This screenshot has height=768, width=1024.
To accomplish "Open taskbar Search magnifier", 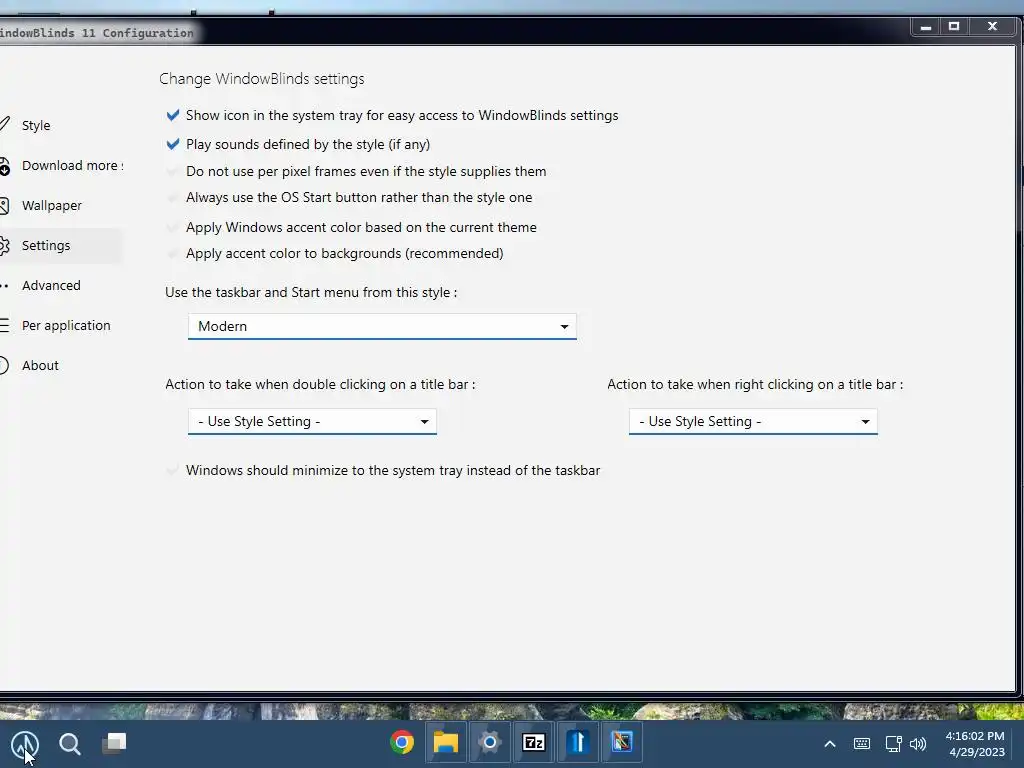I will pyautogui.click(x=70, y=743).
